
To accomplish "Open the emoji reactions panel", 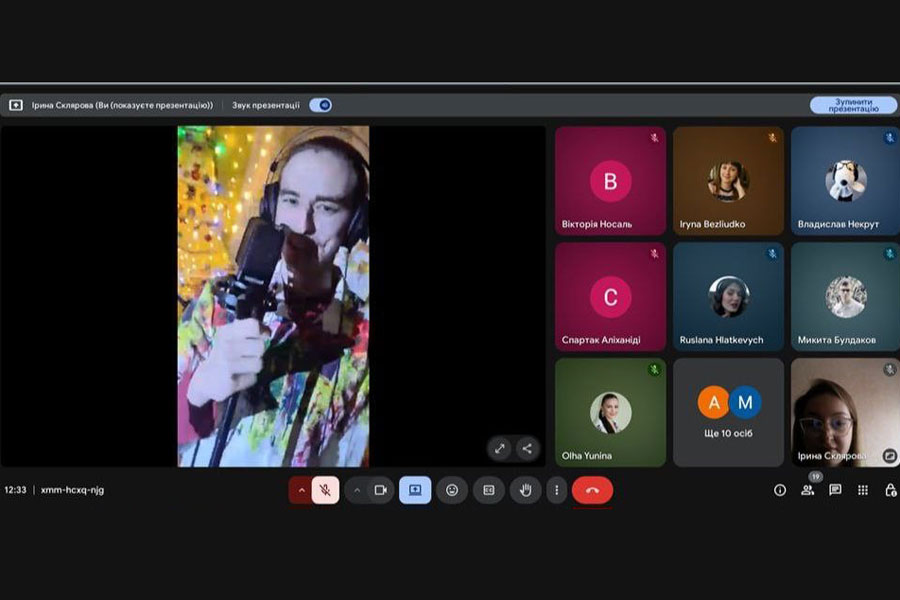I will coord(452,490).
